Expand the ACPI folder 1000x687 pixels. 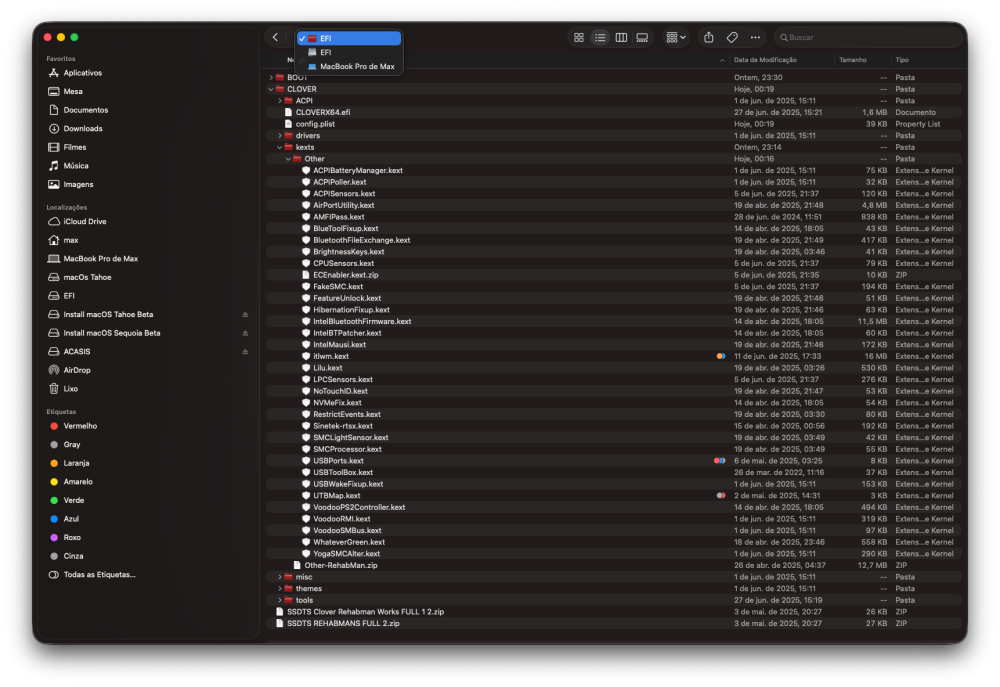[280, 101]
